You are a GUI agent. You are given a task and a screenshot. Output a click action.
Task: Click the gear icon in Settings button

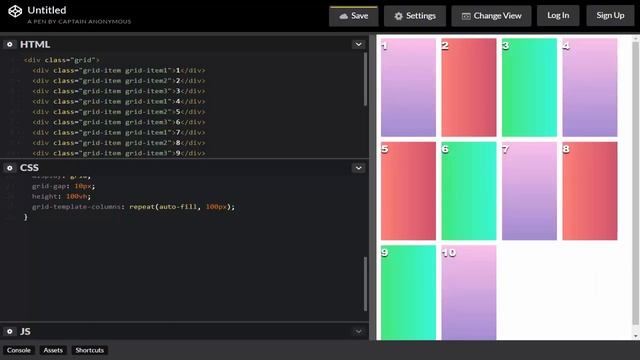point(398,16)
